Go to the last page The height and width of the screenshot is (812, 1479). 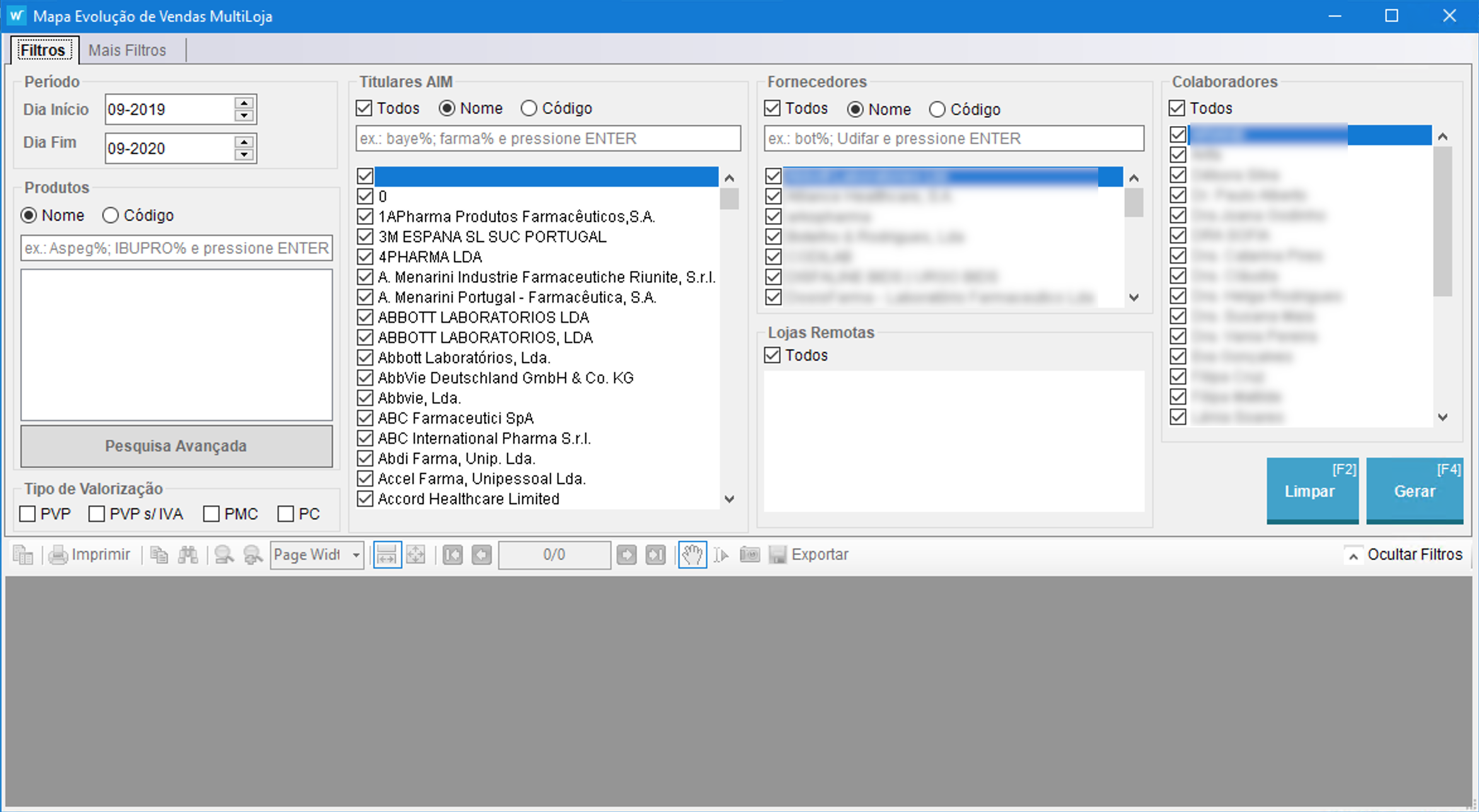[x=655, y=555]
